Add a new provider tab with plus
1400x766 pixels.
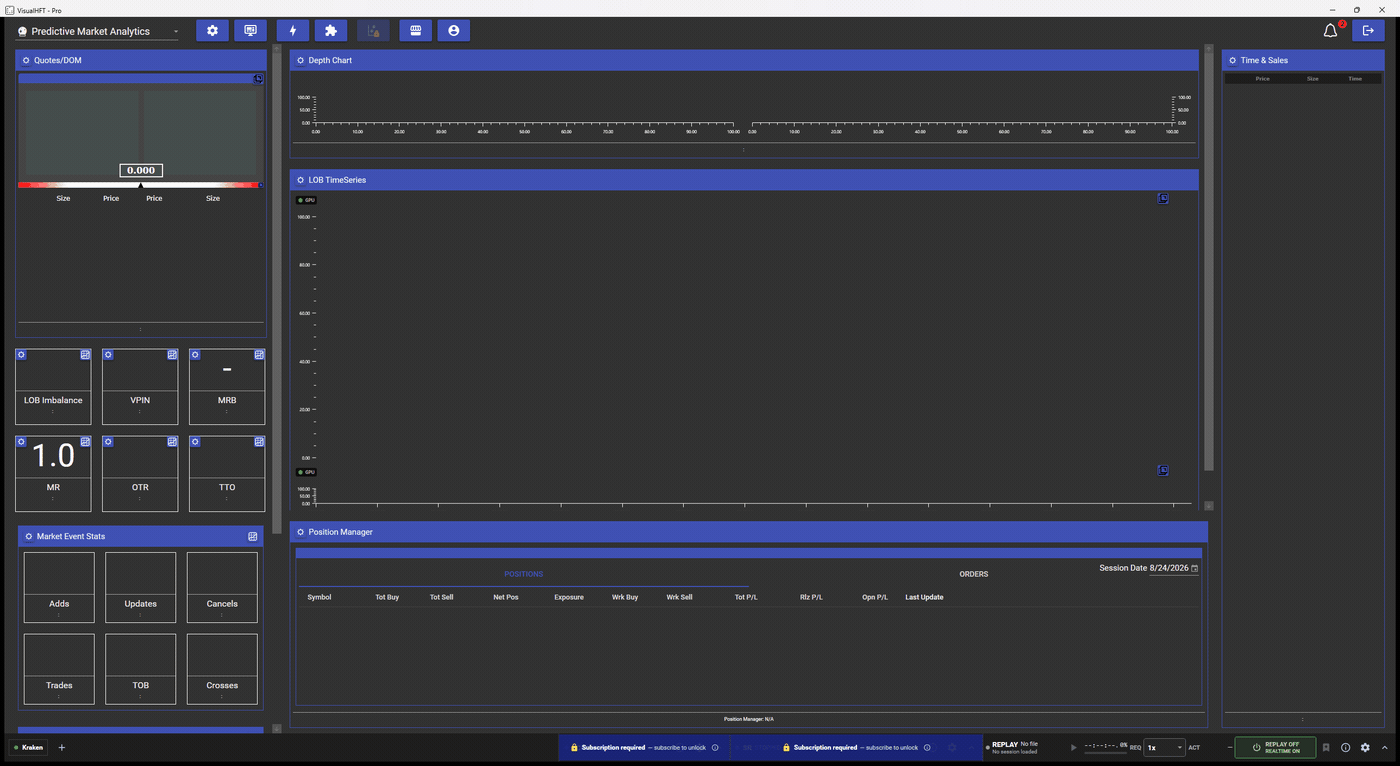click(x=61, y=747)
